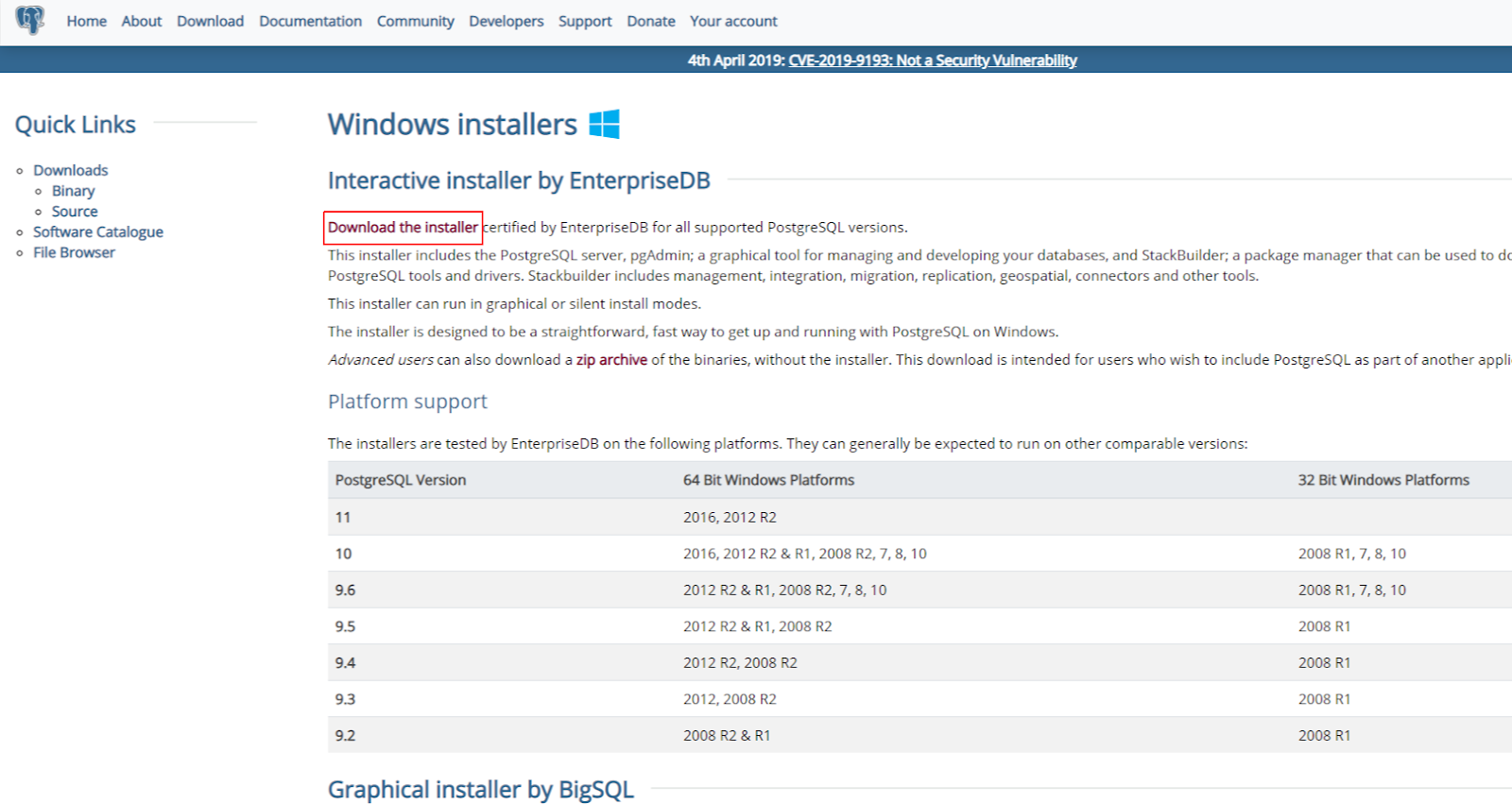The height and width of the screenshot is (804, 1512).
Task: Open the About page
Action: pos(142,21)
